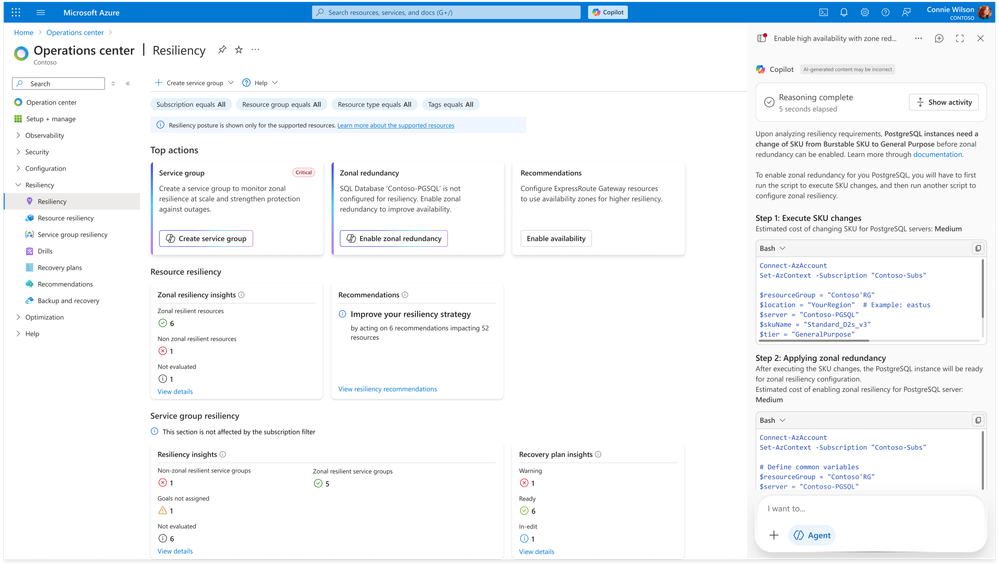Launch Copilot from the top bar
999x565 pixels.
[x=608, y=12]
